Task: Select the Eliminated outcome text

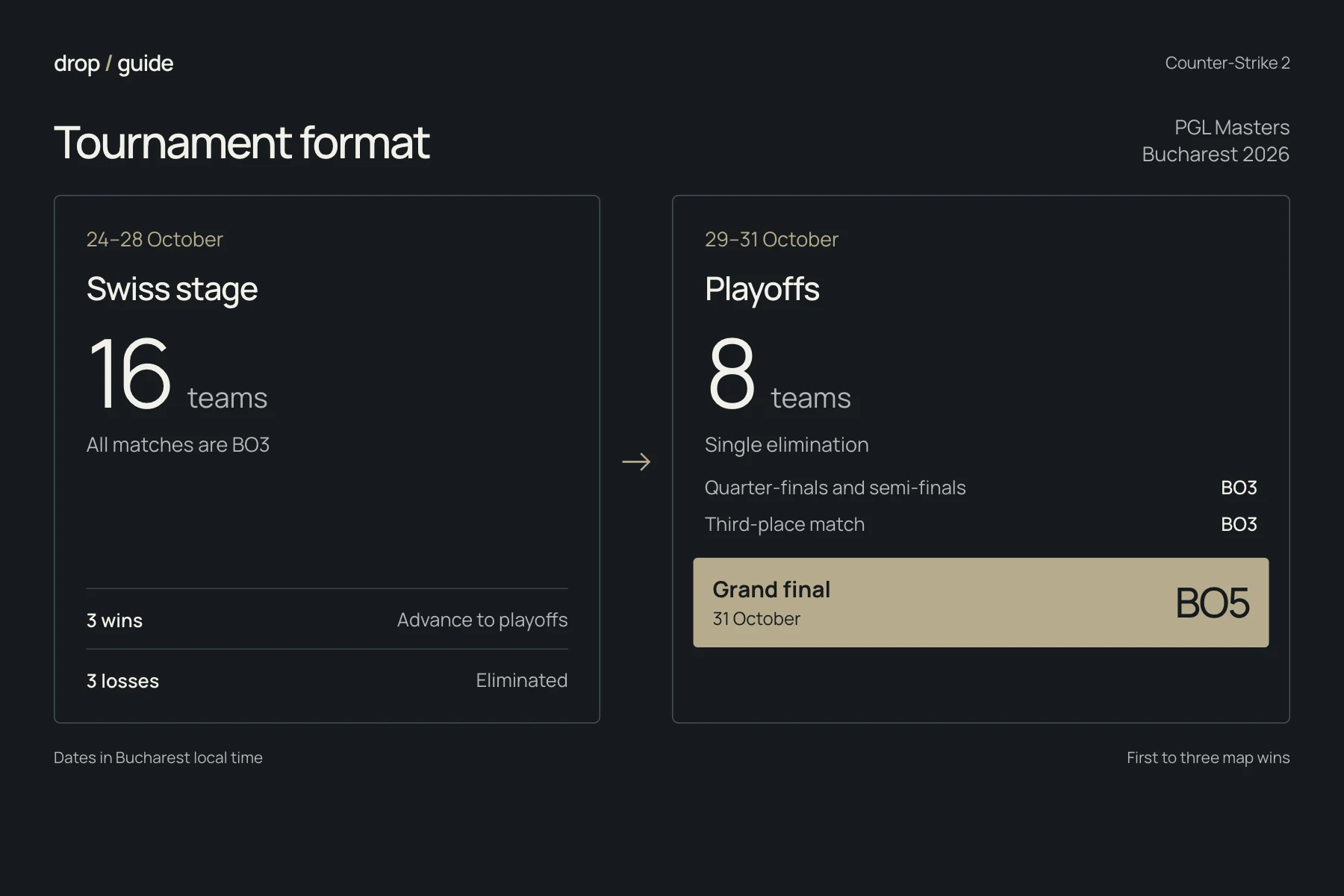Action: click(x=522, y=680)
